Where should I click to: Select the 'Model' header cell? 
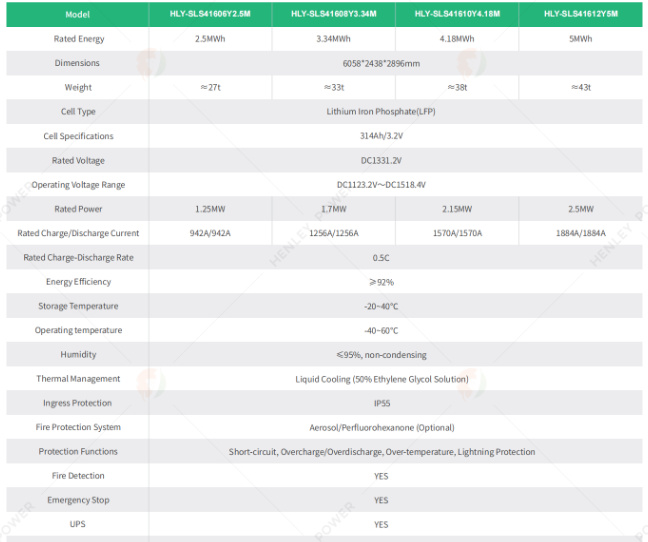pyautogui.click(x=77, y=14)
